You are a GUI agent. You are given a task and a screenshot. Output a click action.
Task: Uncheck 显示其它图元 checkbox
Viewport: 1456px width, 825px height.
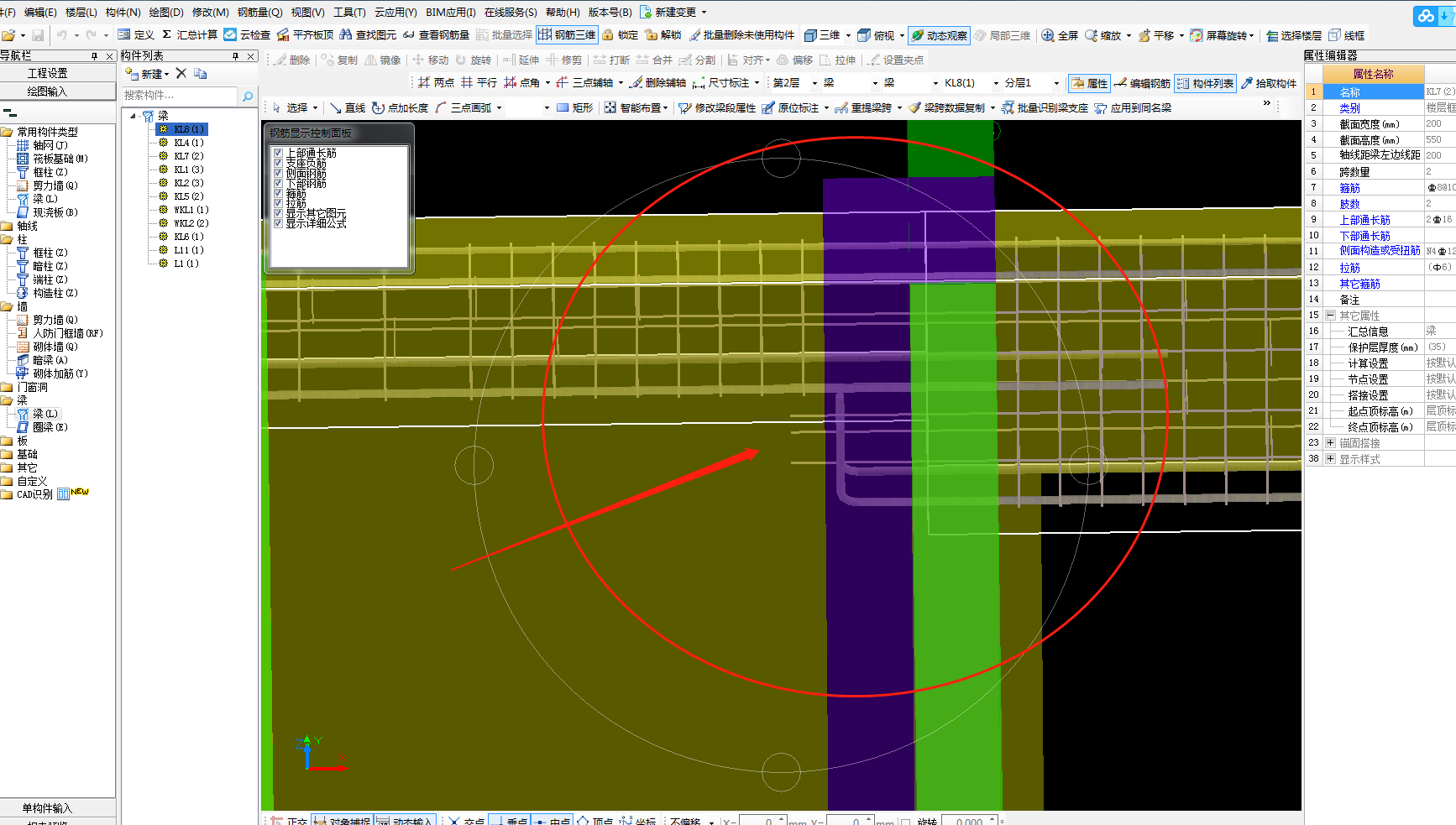click(278, 213)
